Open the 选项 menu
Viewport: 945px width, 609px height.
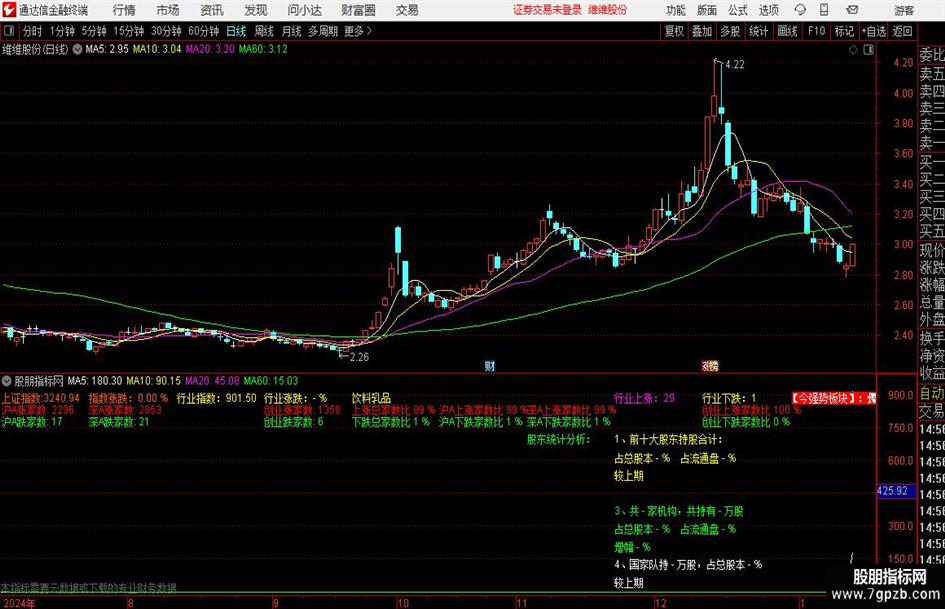(768, 10)
